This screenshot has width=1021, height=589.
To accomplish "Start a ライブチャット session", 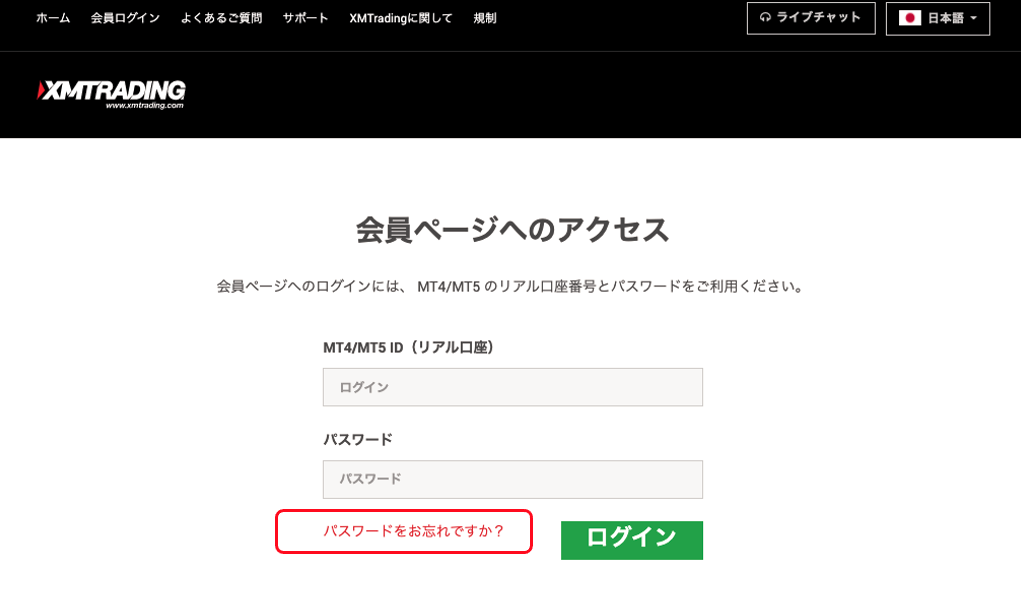I will (811, 18).
